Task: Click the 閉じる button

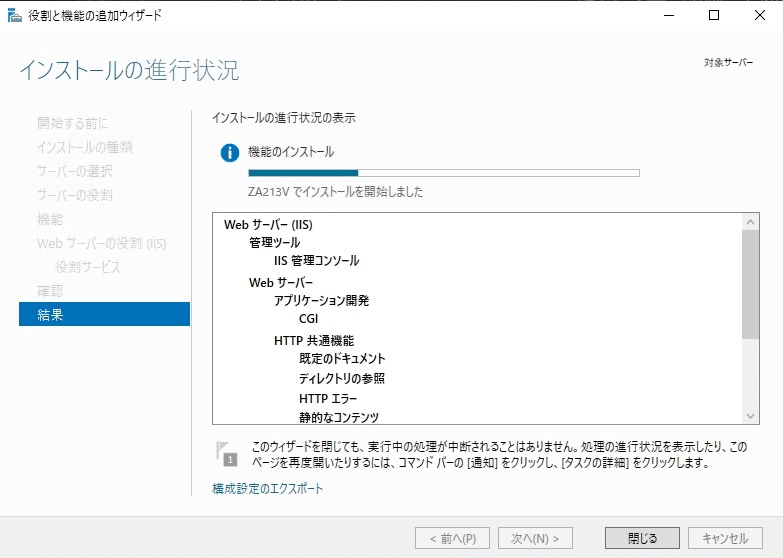Action: coord(642,538)
